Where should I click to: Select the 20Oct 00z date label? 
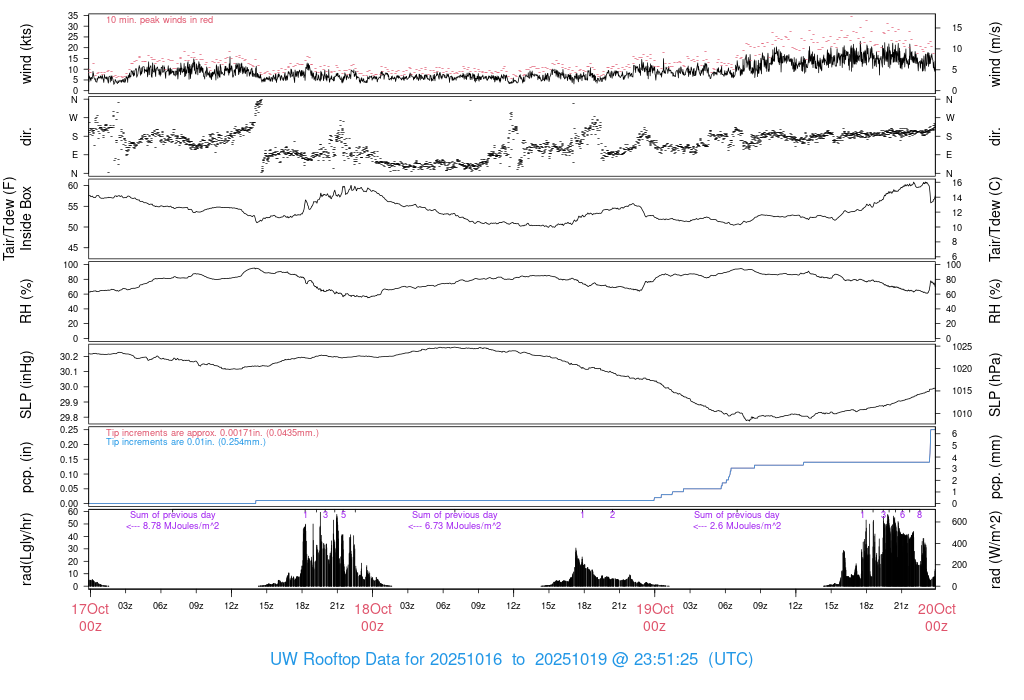(936, 617)
